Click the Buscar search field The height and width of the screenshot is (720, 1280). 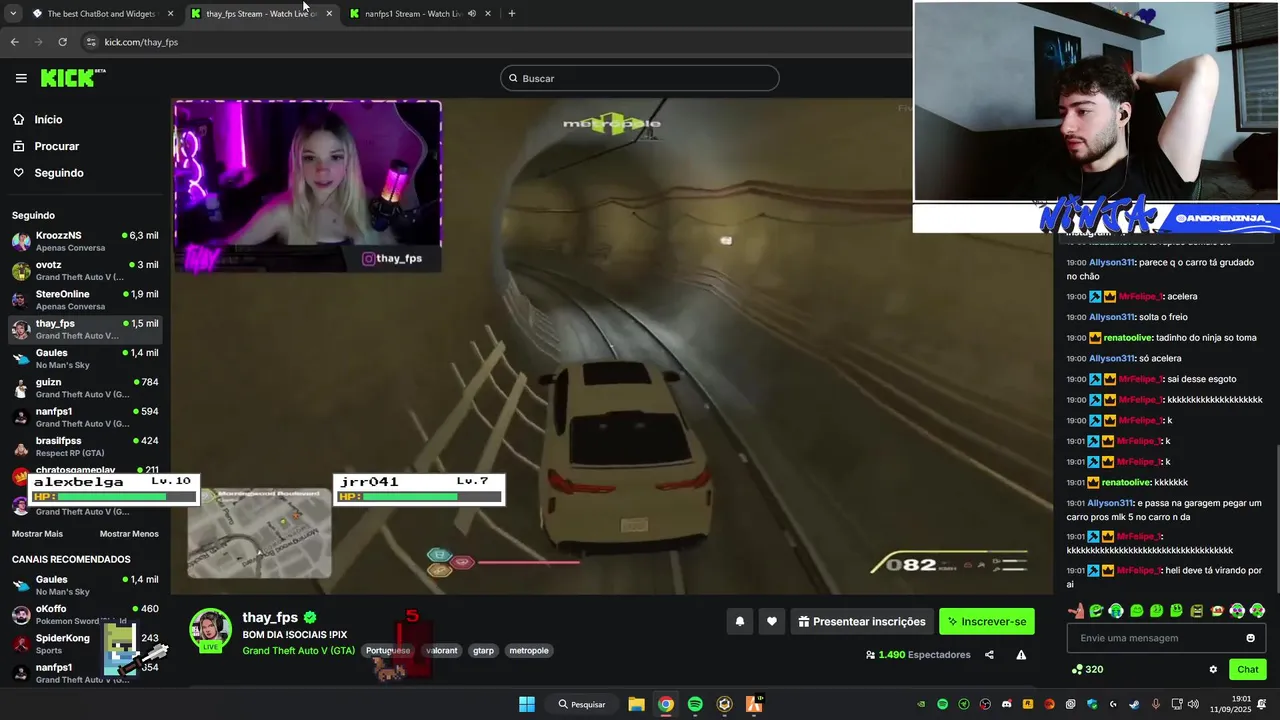point(640,78)
